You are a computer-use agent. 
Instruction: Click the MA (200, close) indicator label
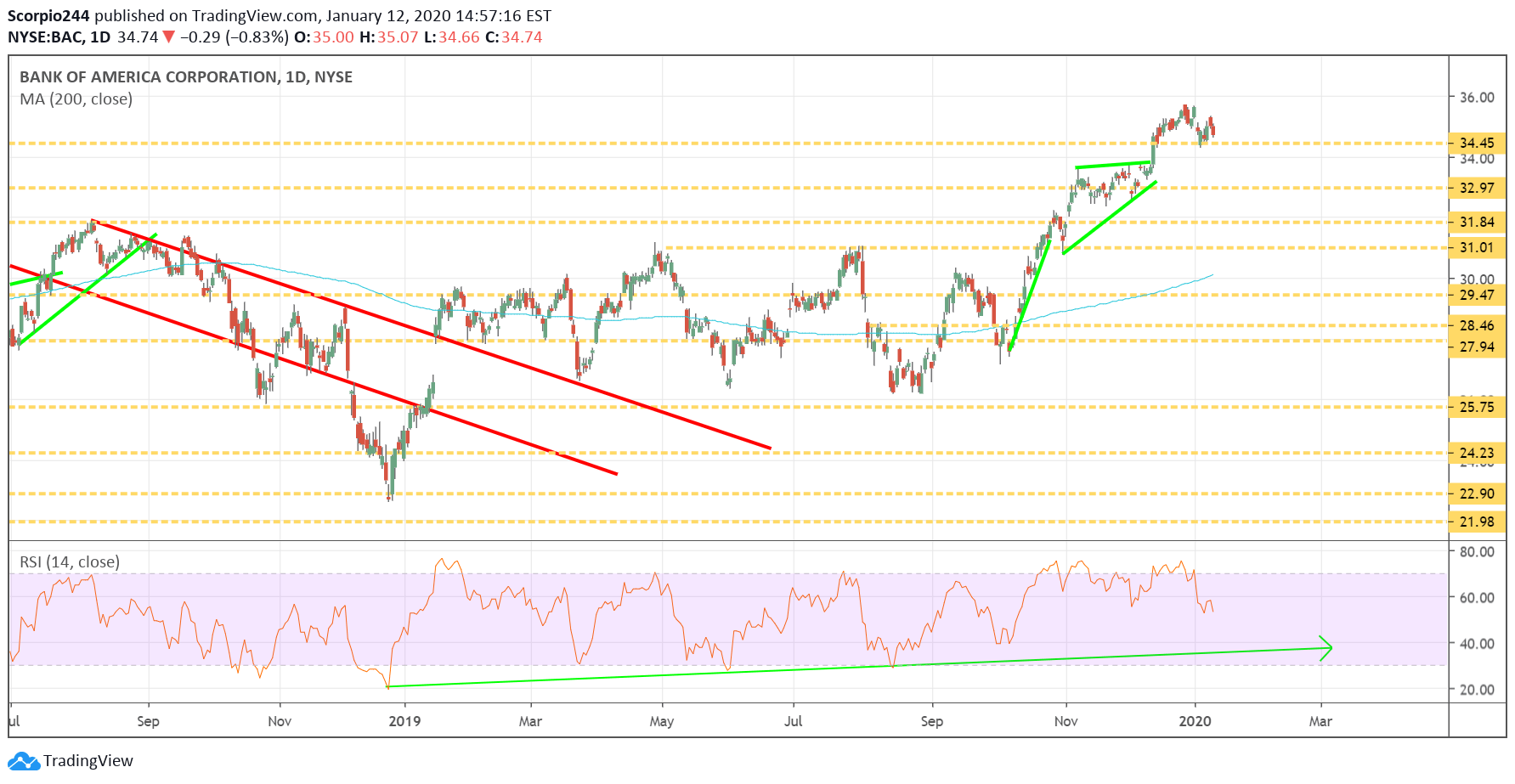click(76, 99)
